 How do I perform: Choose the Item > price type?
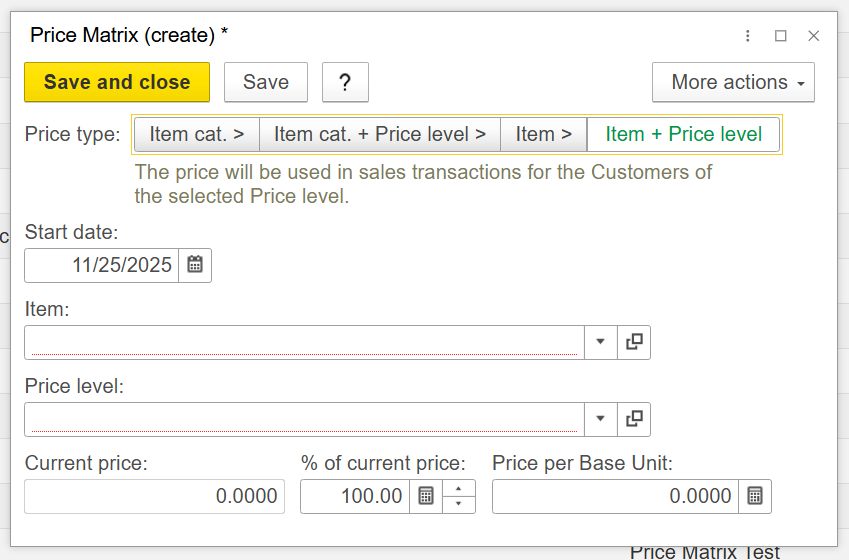coord(544,134)
